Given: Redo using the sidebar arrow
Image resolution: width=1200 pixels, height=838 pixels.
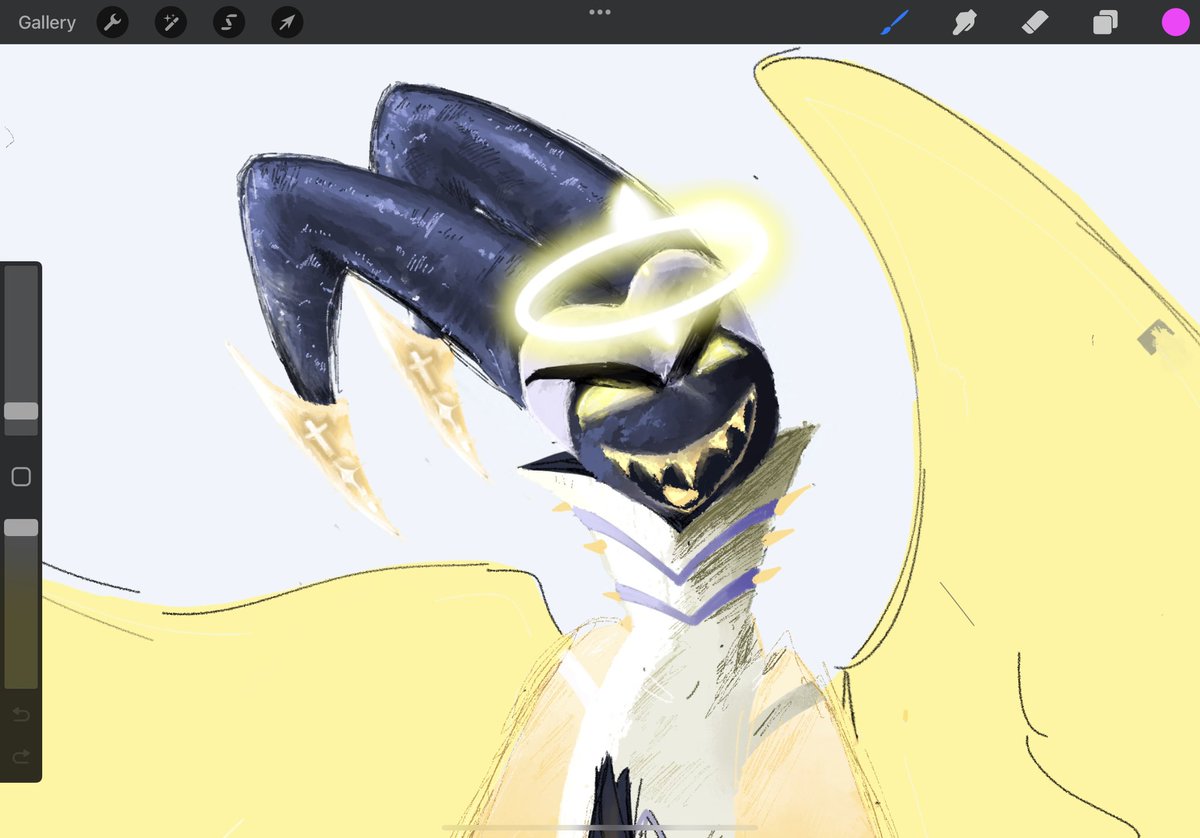Looking at the screenshot, I should tap(21, 757).
